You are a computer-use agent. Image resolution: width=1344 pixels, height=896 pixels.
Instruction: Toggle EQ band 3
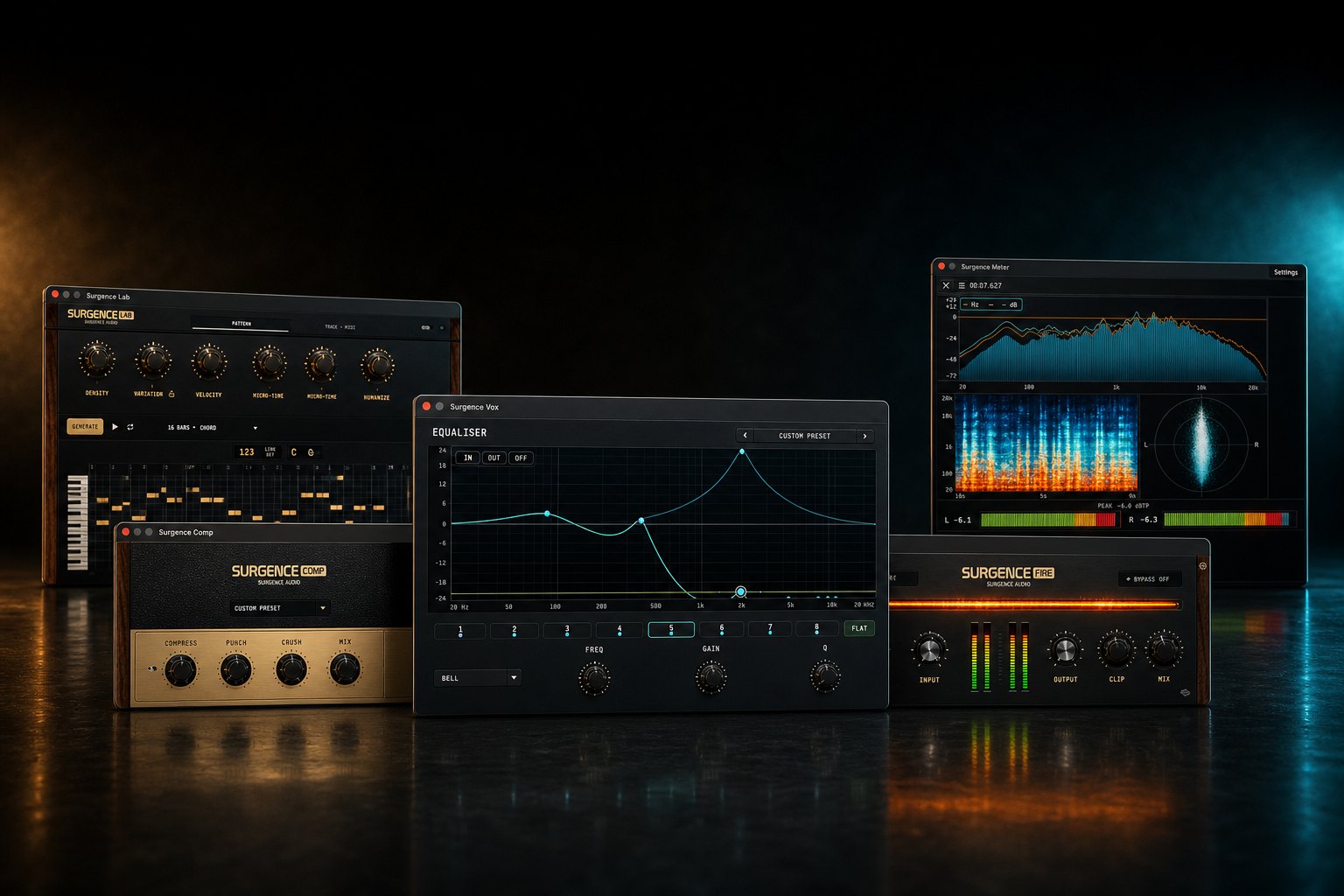(x=567, y=629)
